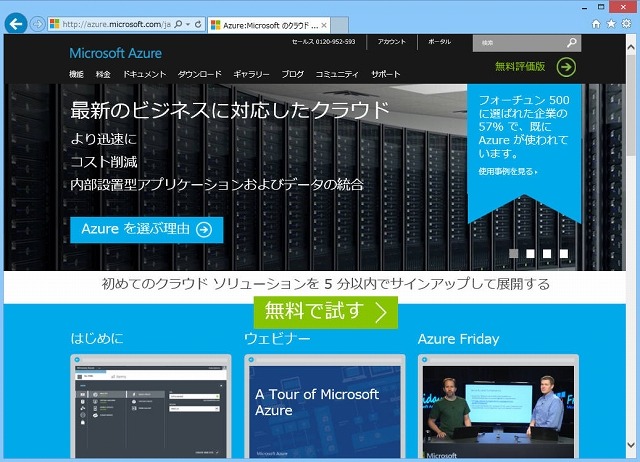Expand the address bar dropdown arrow
The image size is (640, 462).
[187, 24]
